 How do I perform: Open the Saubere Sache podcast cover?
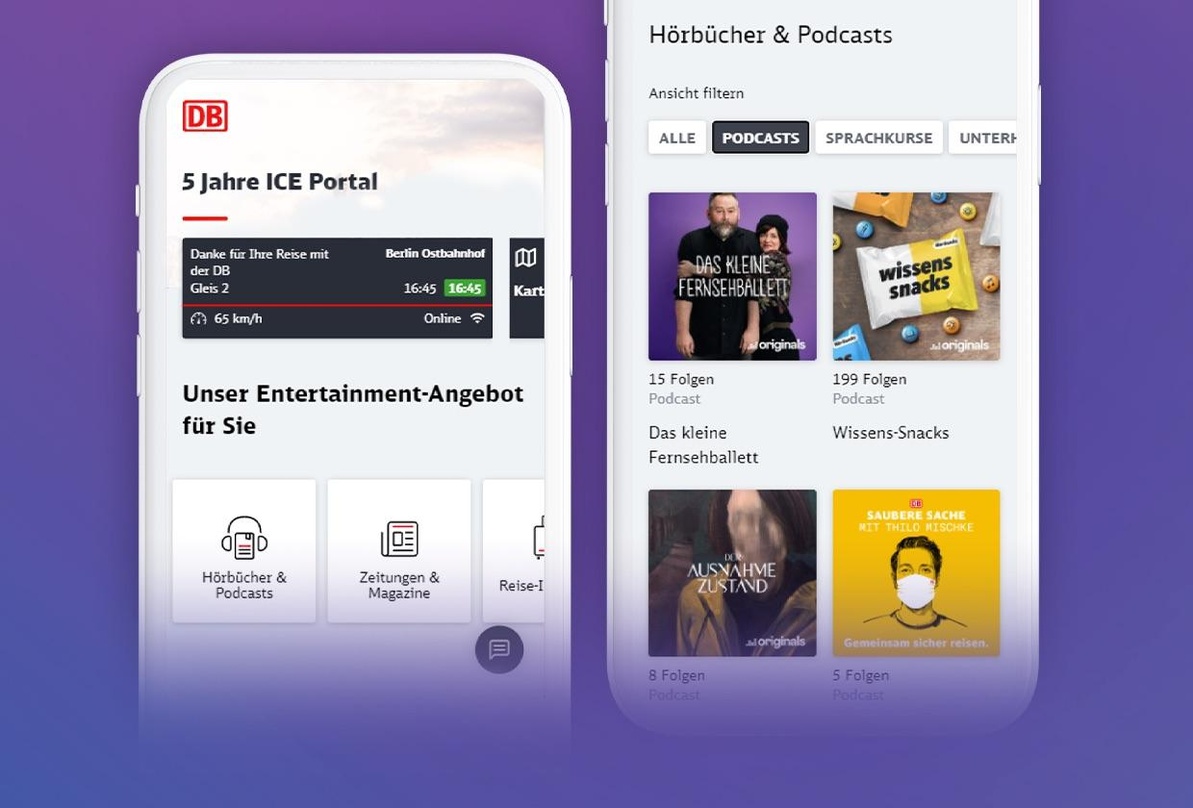(x=916, y=573)
